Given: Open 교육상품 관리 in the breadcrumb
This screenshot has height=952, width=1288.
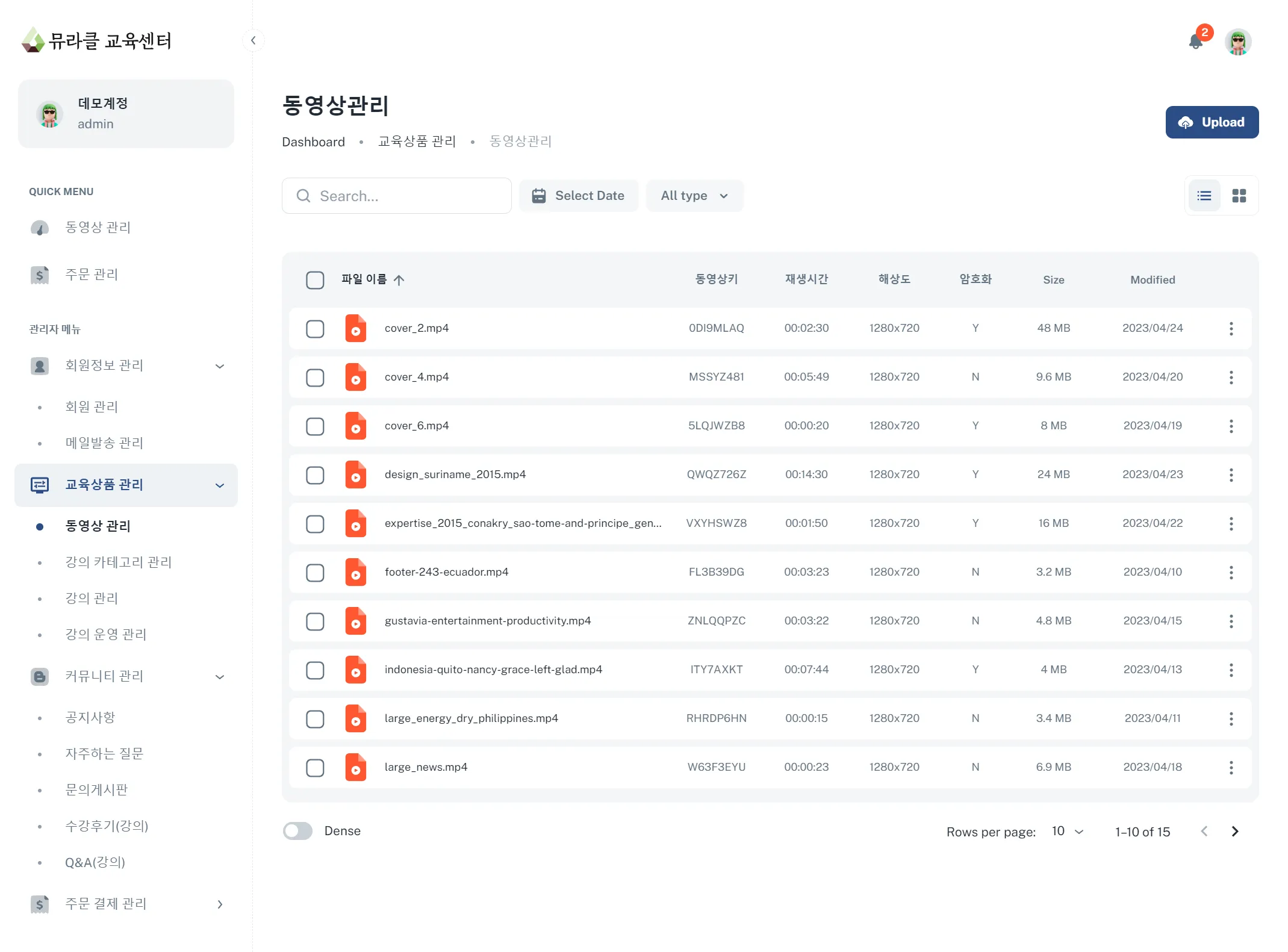Looking at the screenshot, I should coord(417,142).
